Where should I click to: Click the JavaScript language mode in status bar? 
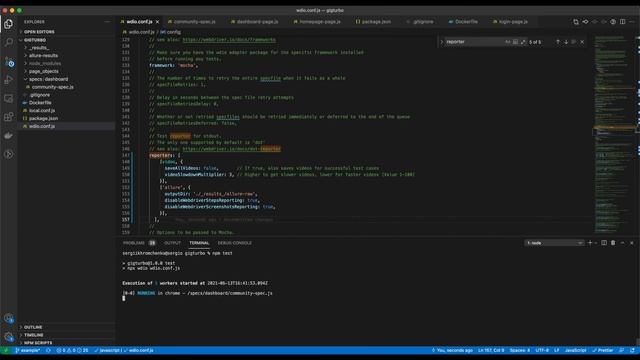576,350
